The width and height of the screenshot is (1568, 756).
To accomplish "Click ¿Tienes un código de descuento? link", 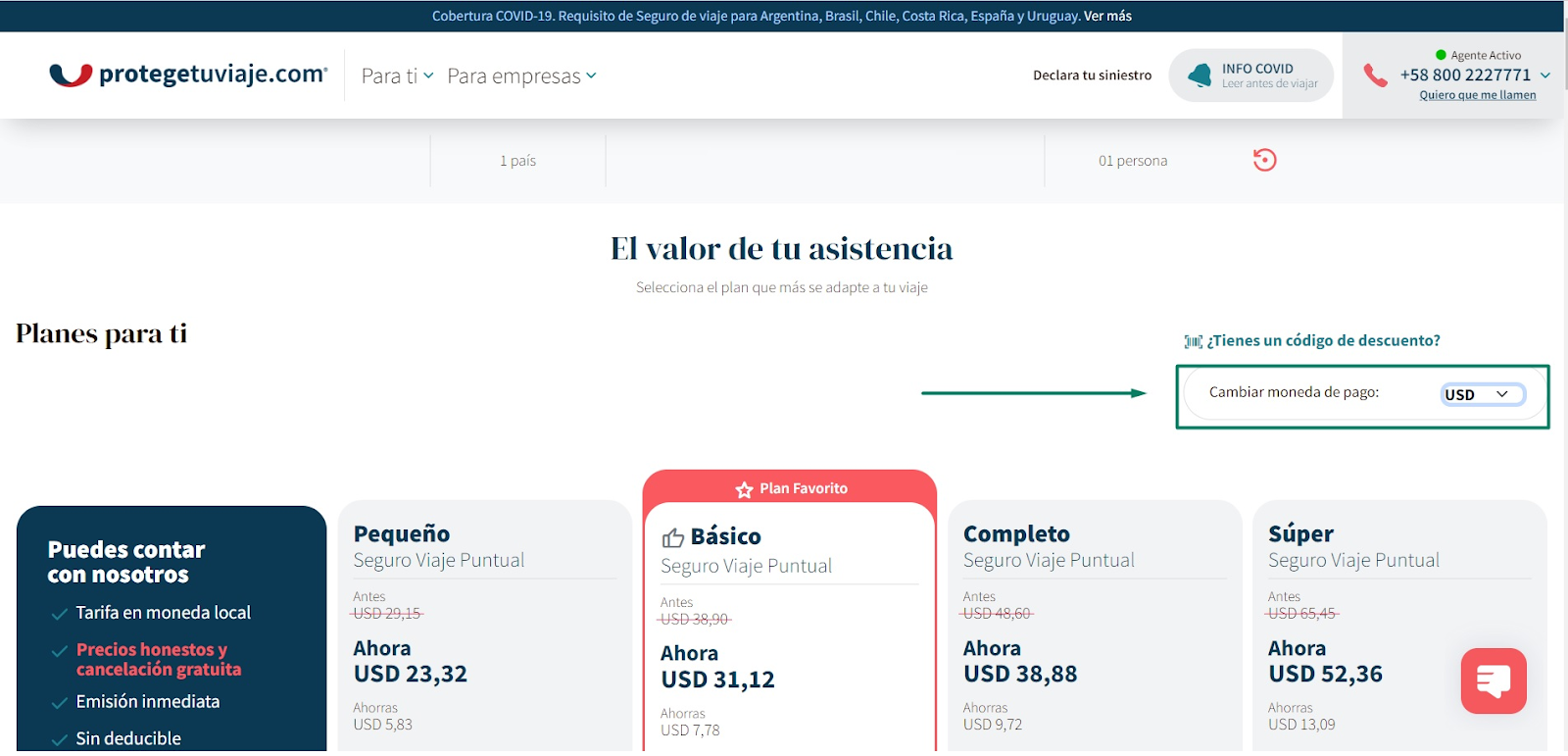I will 1323,340.
